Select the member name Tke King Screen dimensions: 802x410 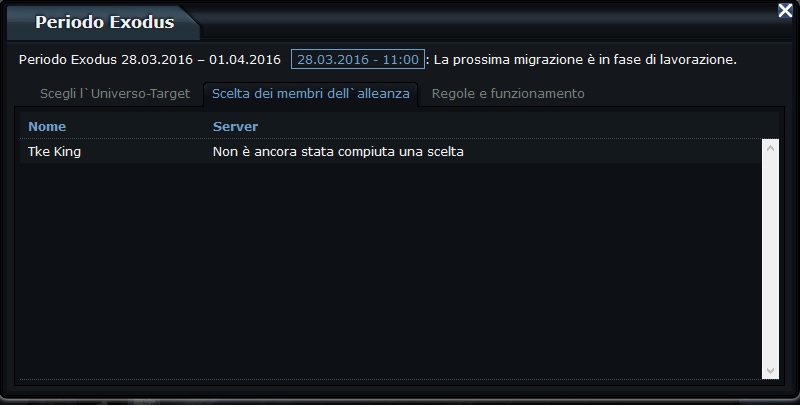pyautogui.click(x=54, y=152)
